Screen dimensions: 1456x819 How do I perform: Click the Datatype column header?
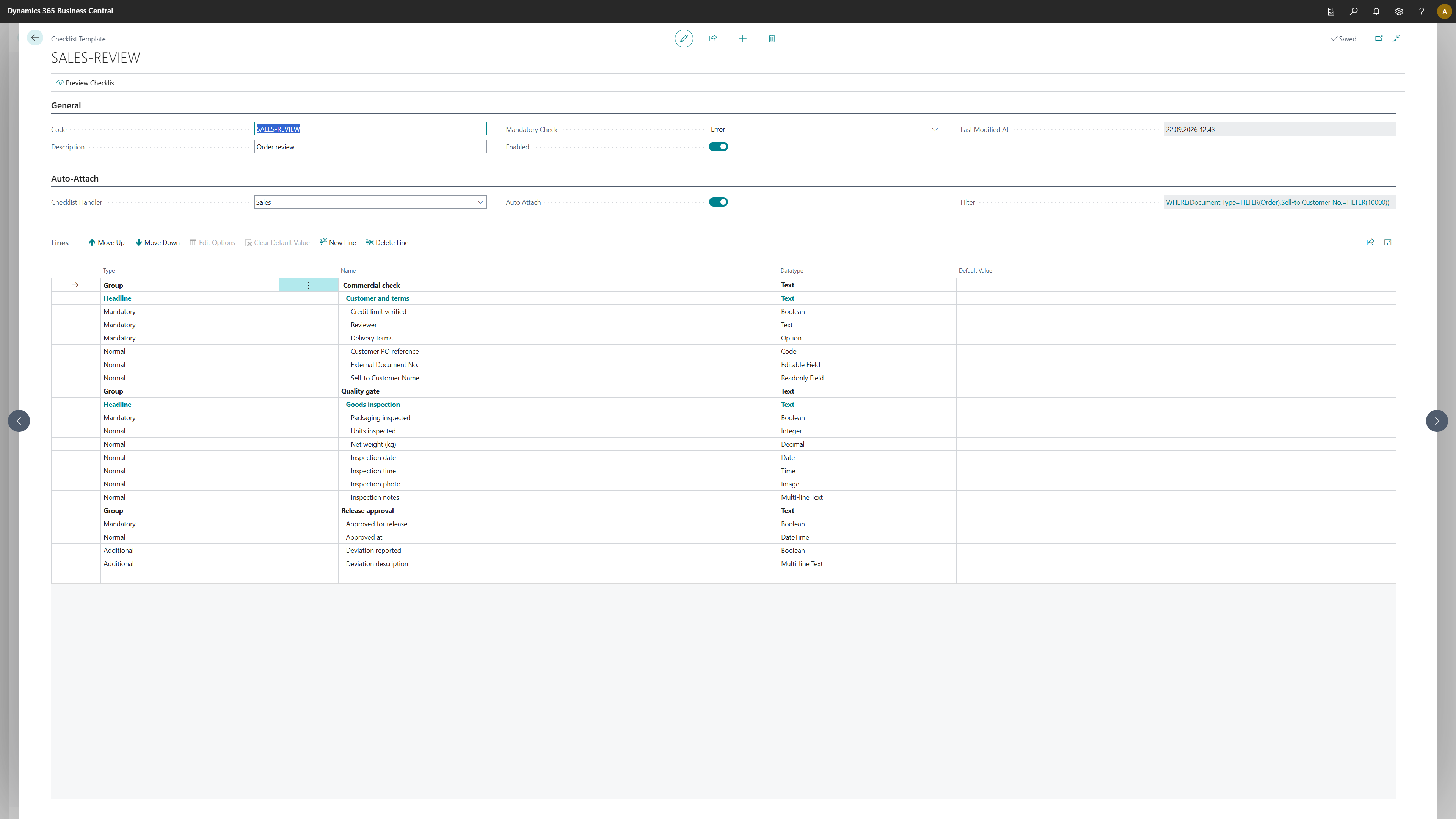click(x=792, y=271)
